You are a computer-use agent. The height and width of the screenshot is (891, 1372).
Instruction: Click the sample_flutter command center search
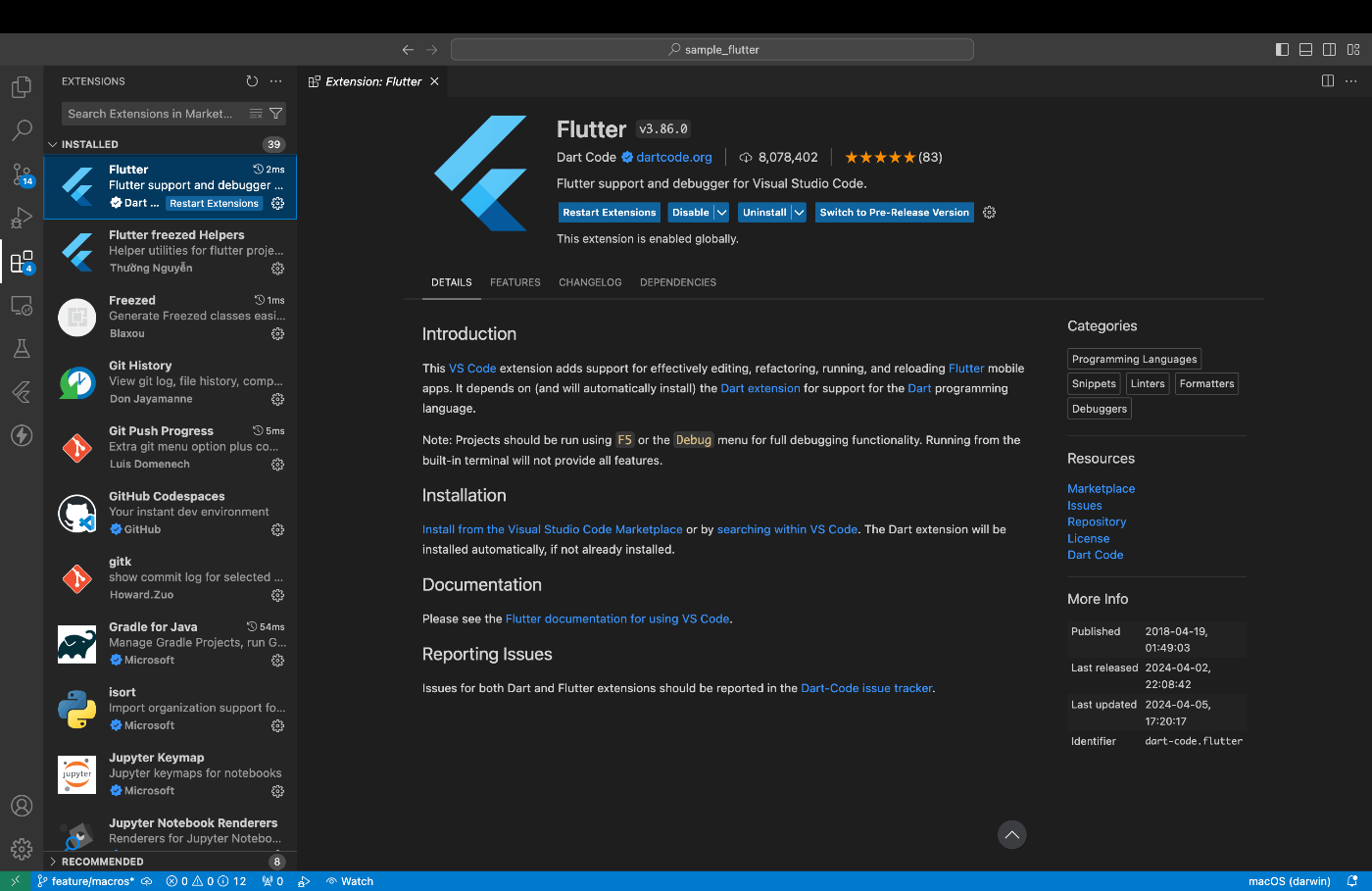click(x=712, y=49)
